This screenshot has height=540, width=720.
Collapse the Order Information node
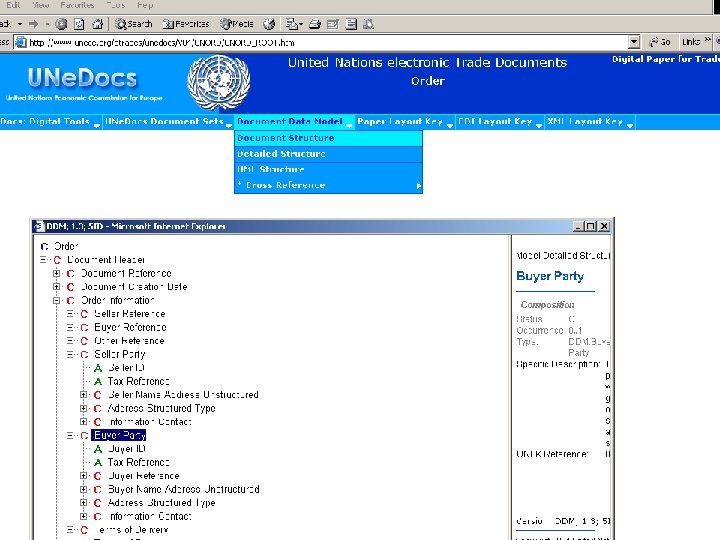(56, 301)
